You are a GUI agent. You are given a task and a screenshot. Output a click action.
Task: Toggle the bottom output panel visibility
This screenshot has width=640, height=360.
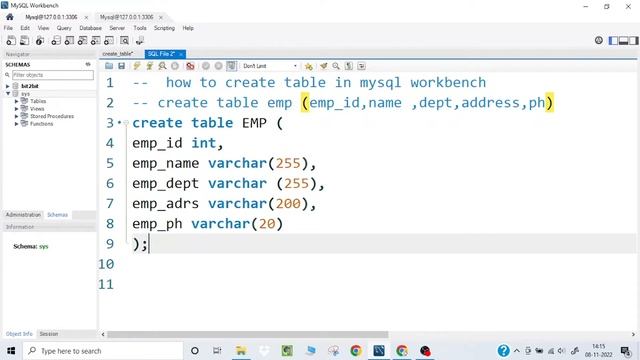click(623, 40)
